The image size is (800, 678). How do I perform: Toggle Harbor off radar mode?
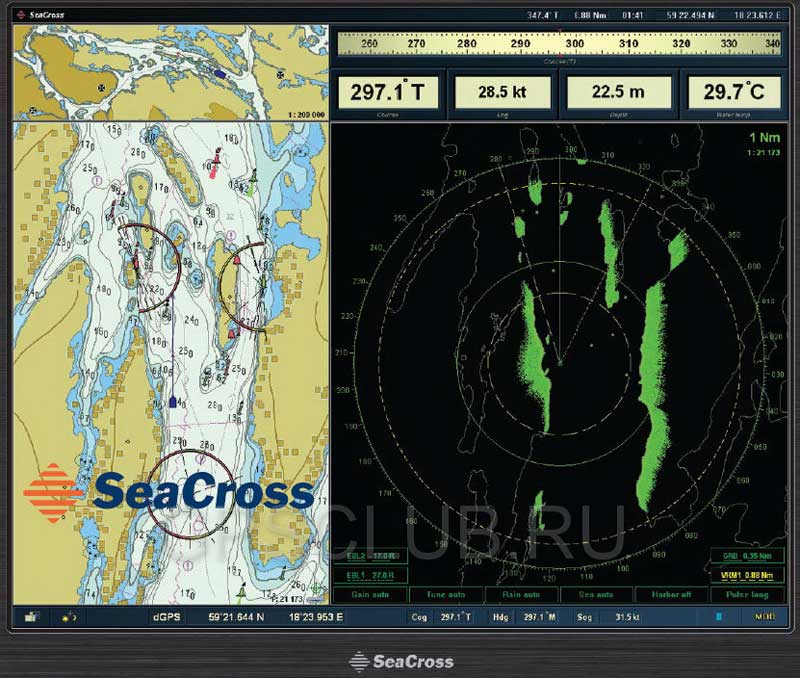[x=671, y=594]
